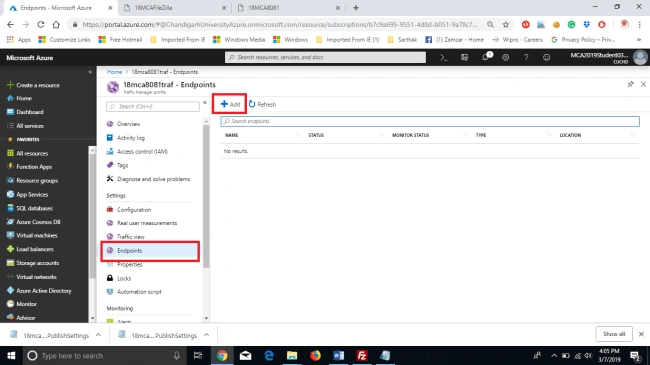Sort endpoints by MONITOR STATUS column
The width and height of the screenshot is (650, 365).
click(410, 135)
